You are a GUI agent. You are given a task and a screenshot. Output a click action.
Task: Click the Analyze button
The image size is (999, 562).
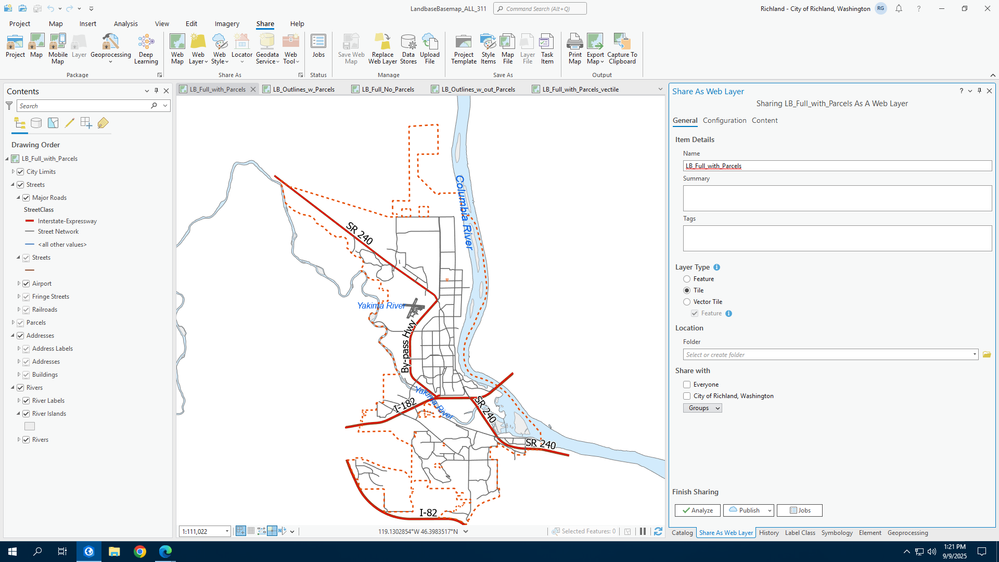click(697, 510)
